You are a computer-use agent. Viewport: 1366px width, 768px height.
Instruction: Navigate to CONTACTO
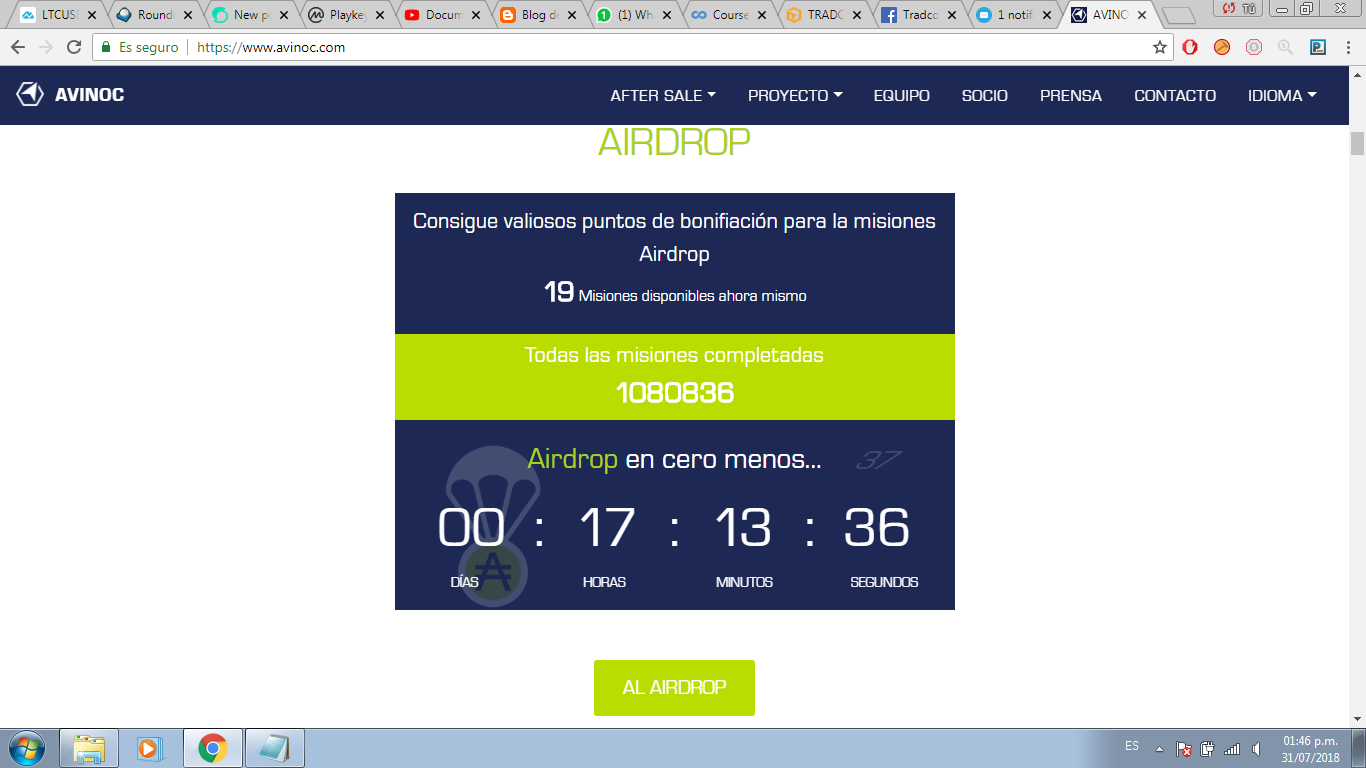1175,96
